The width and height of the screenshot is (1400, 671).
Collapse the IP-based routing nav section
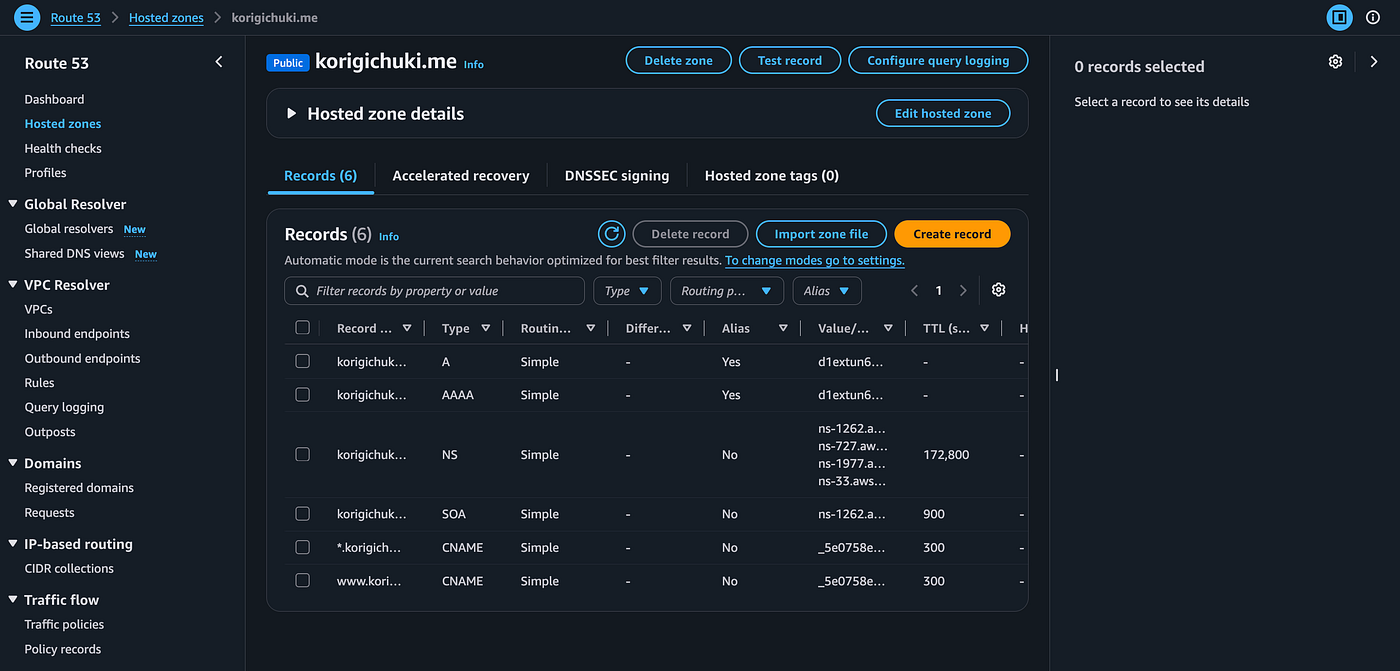(x=14, y=545)
